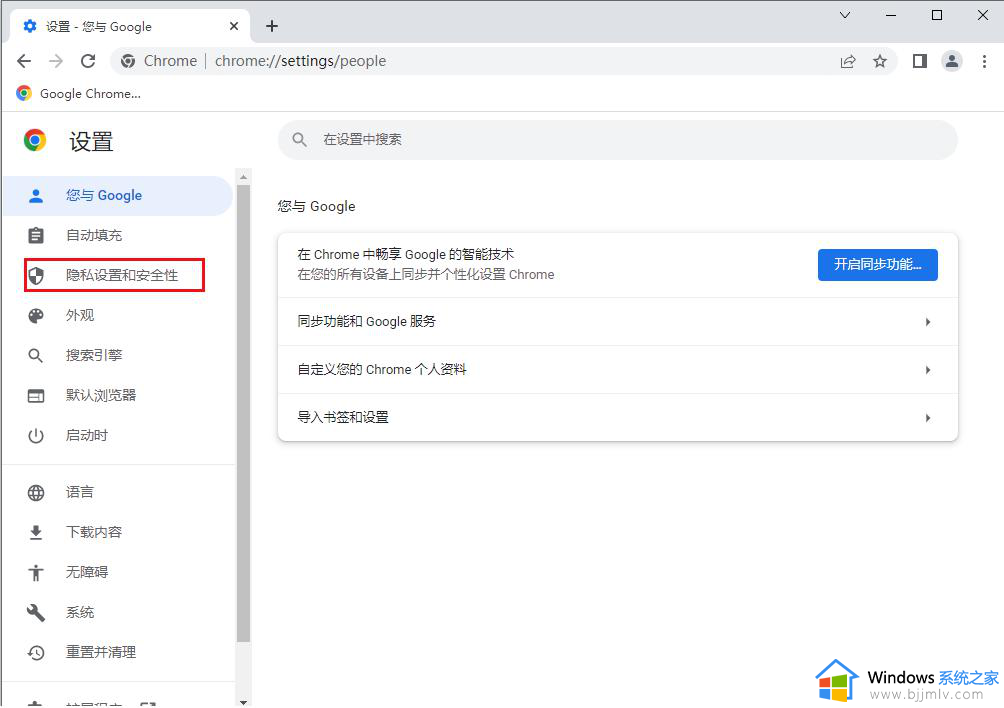The width and height of the screenshot is (1004, 708).
Task: Click the shield icon for 隐私设置和安全性
Action: coord(36,276)
